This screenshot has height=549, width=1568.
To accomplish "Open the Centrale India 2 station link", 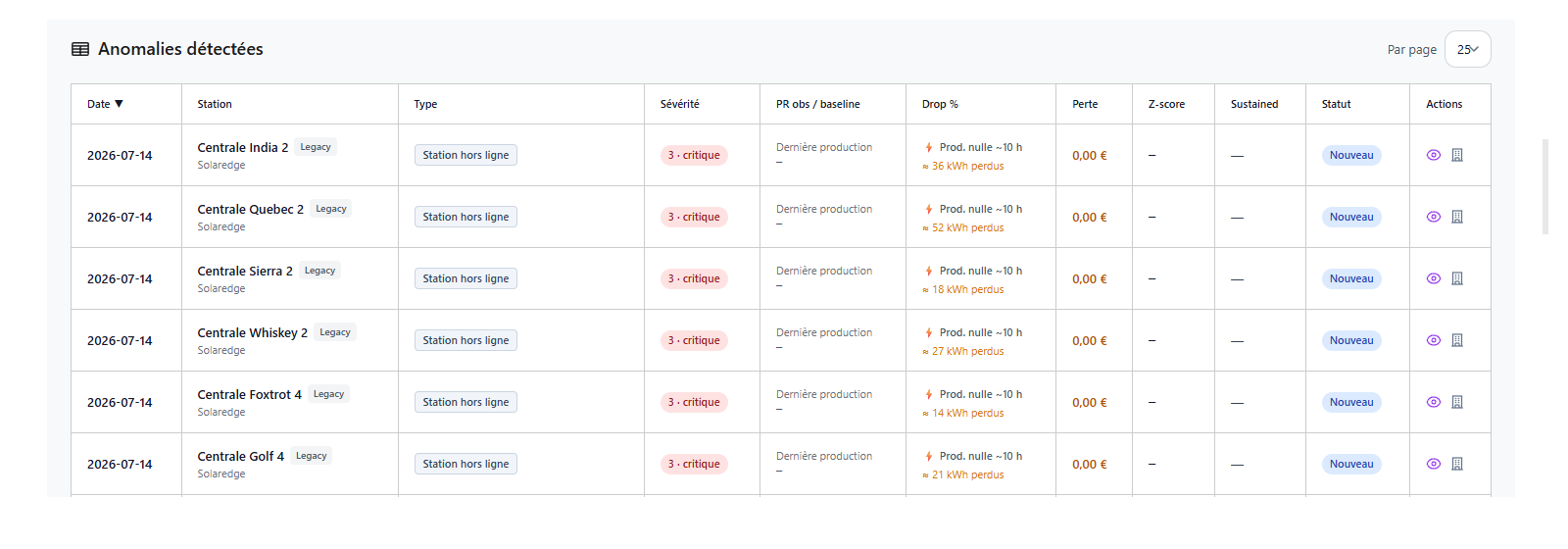I will (243, 148).
